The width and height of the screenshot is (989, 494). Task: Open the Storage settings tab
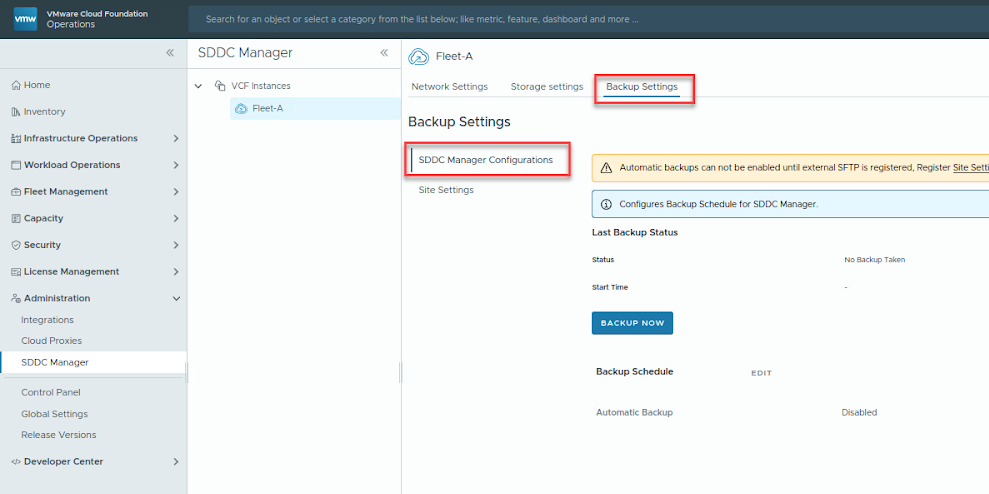click(546, 87)
